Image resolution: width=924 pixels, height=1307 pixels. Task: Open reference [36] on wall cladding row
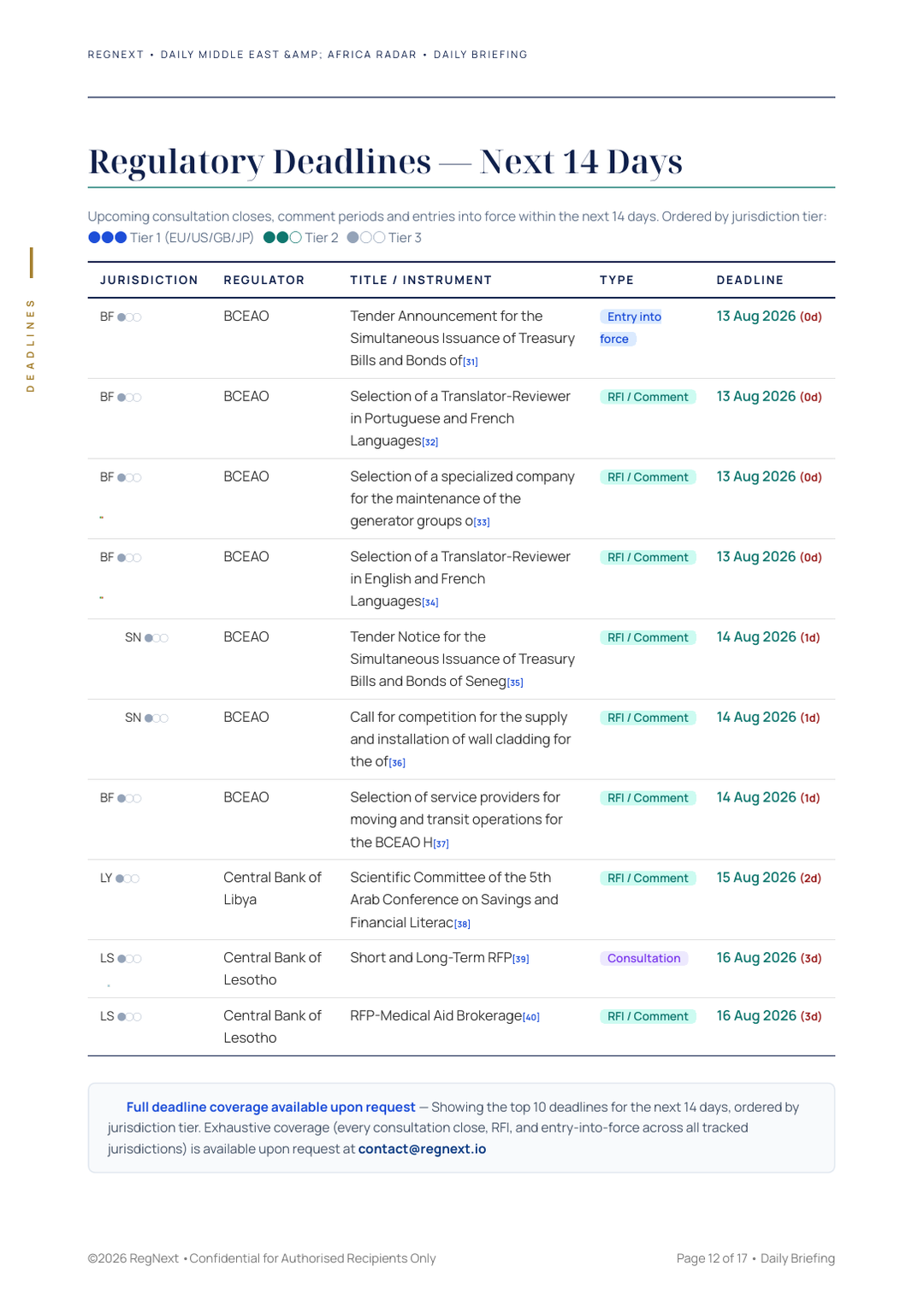click(x=397, y=763)
